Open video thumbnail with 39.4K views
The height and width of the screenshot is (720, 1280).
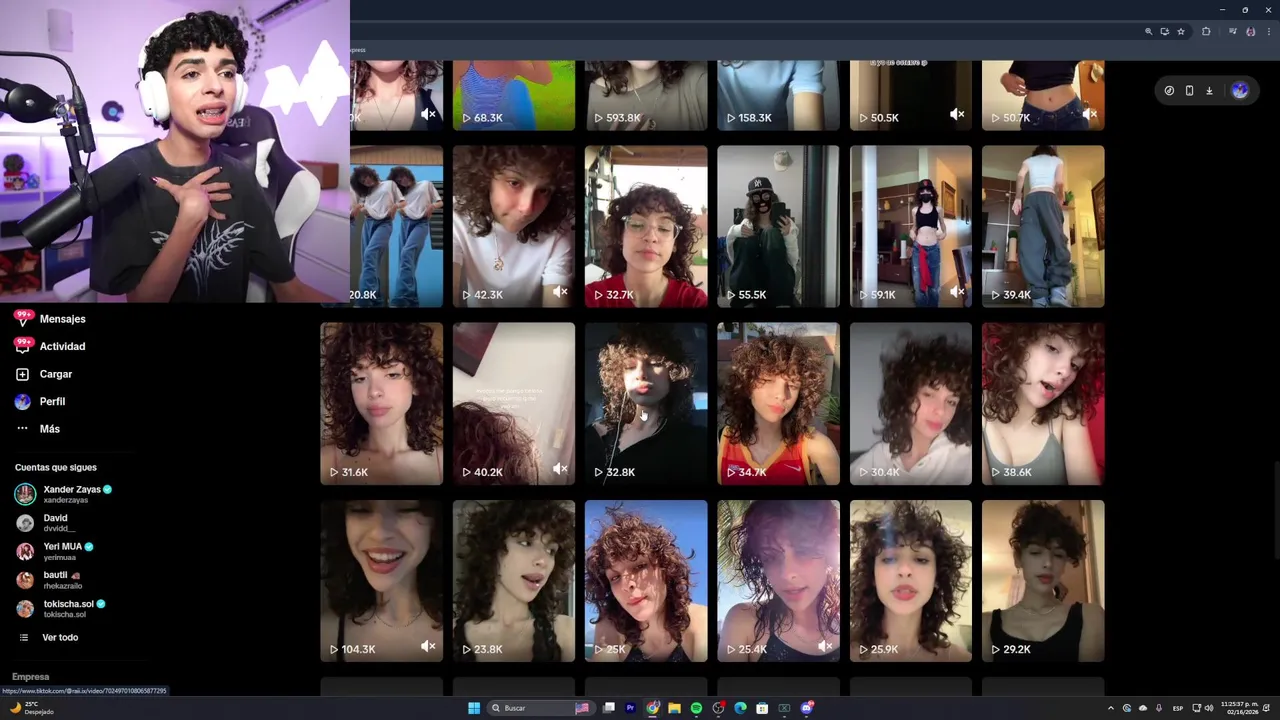(1043, 226)
